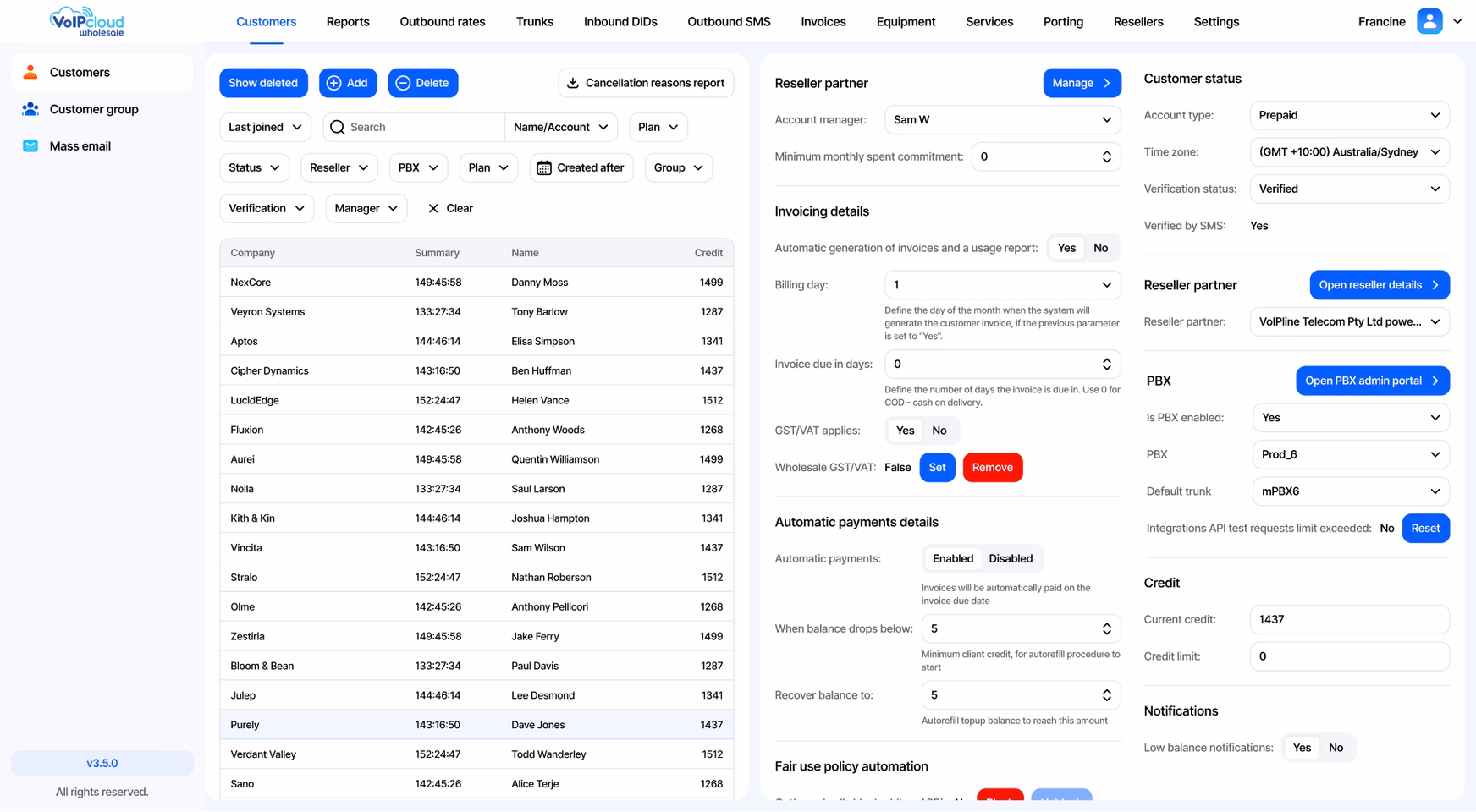Image resolution: width=1476 pixels, height=812 pixels.
Task: Click stepper arrows of Invoice due in days
Action: coord(1107,365)
